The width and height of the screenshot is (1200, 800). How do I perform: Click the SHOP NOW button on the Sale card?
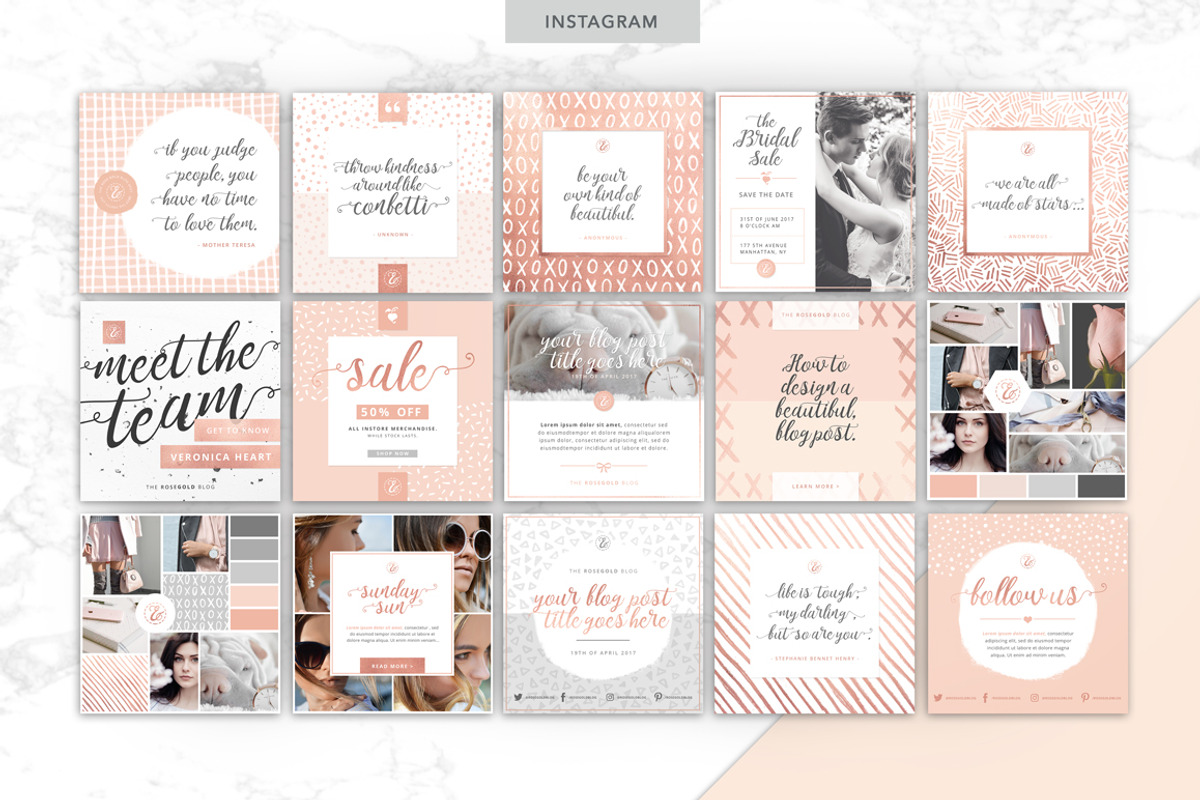pyautogui.click(x=392, y=453)
